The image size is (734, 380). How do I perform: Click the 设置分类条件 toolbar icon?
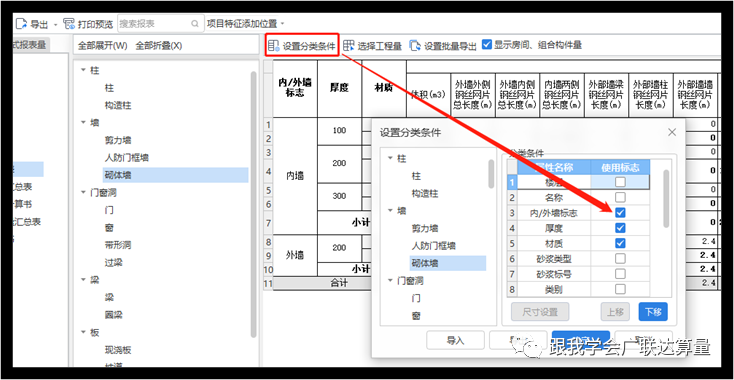pyautogui.click(x=274, y=46)
